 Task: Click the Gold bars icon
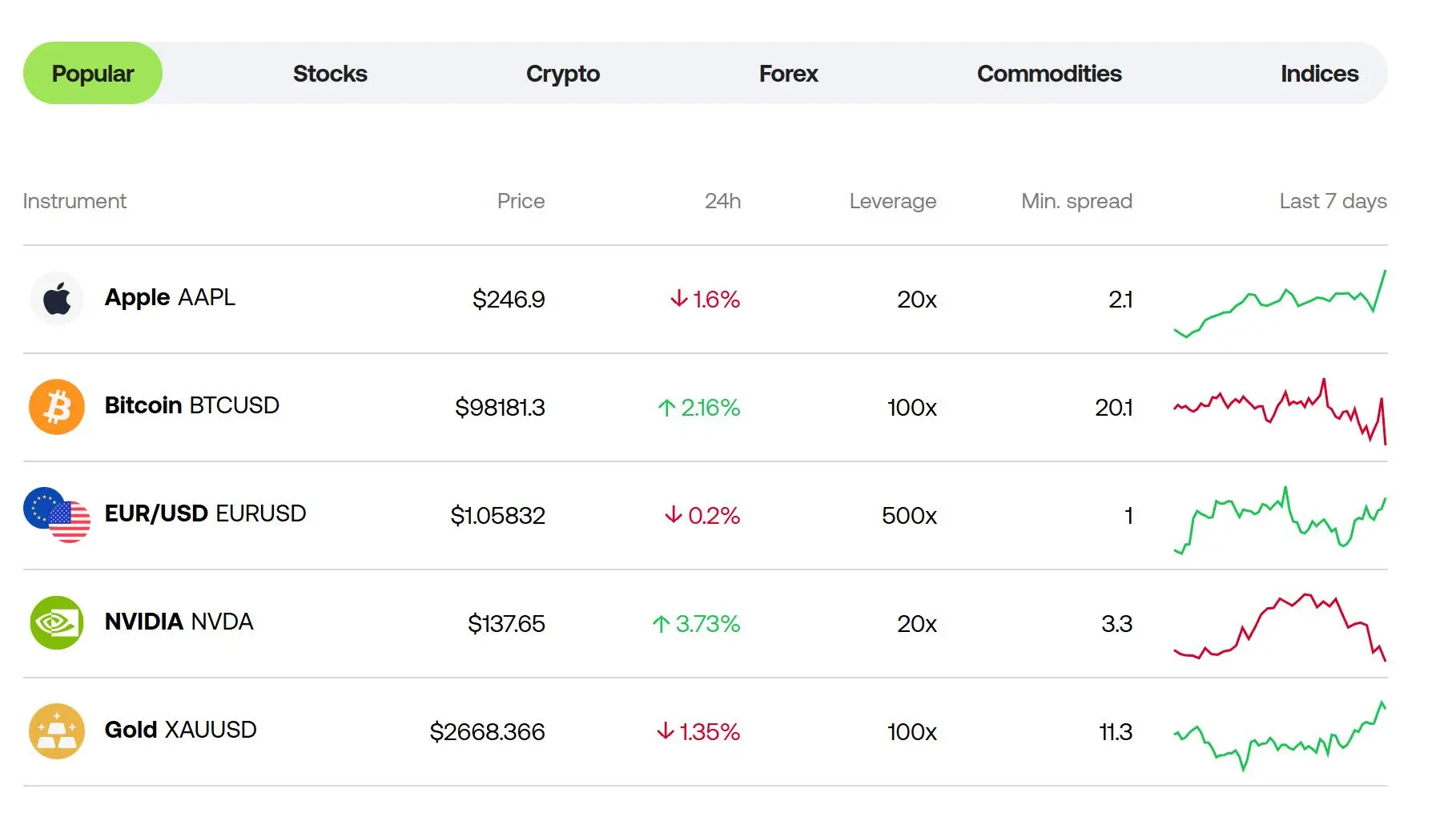57,731
